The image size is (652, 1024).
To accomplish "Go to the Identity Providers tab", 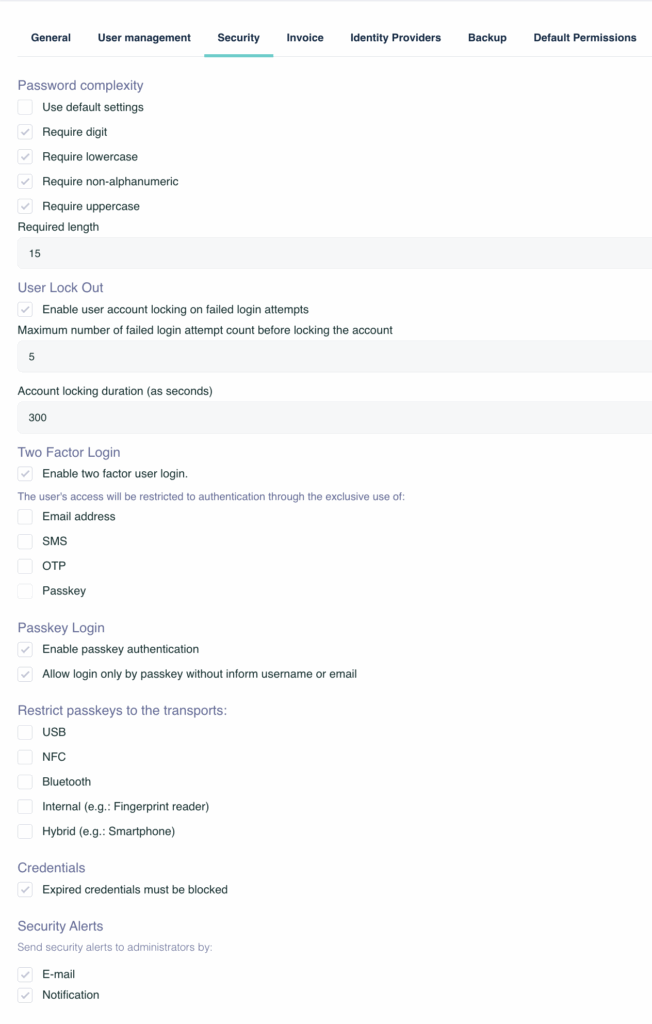I will 395,38.
